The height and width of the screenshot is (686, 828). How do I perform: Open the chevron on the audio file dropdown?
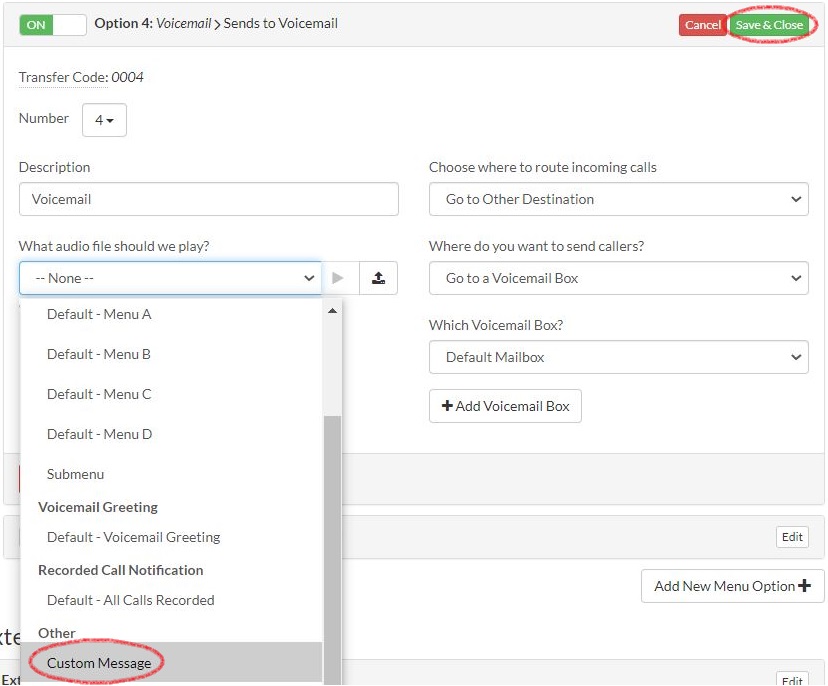(309, 278)
